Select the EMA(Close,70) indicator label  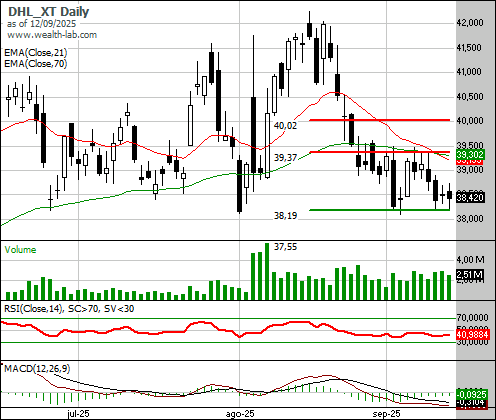click(x=36, y=63)
